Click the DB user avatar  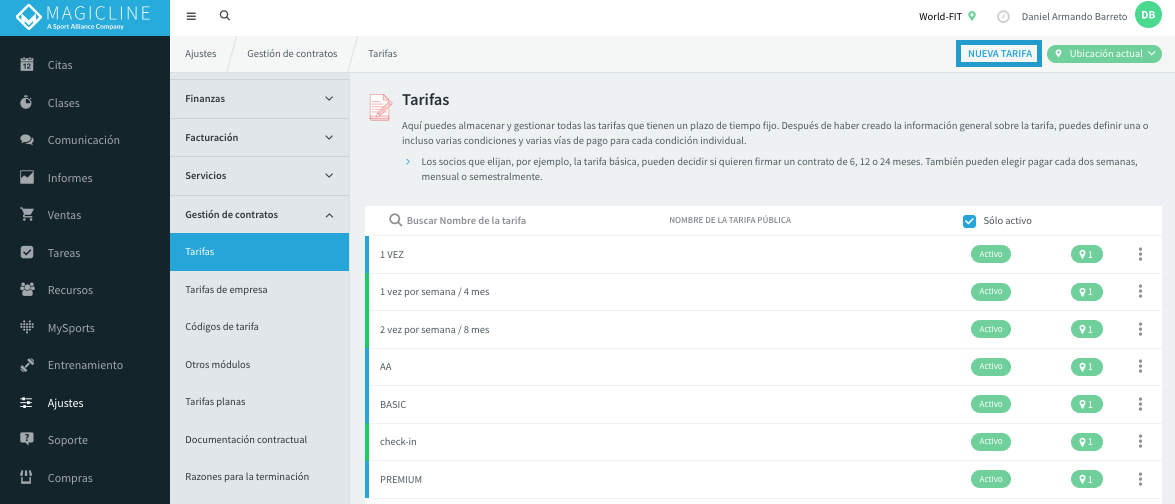pos(1147,15)
